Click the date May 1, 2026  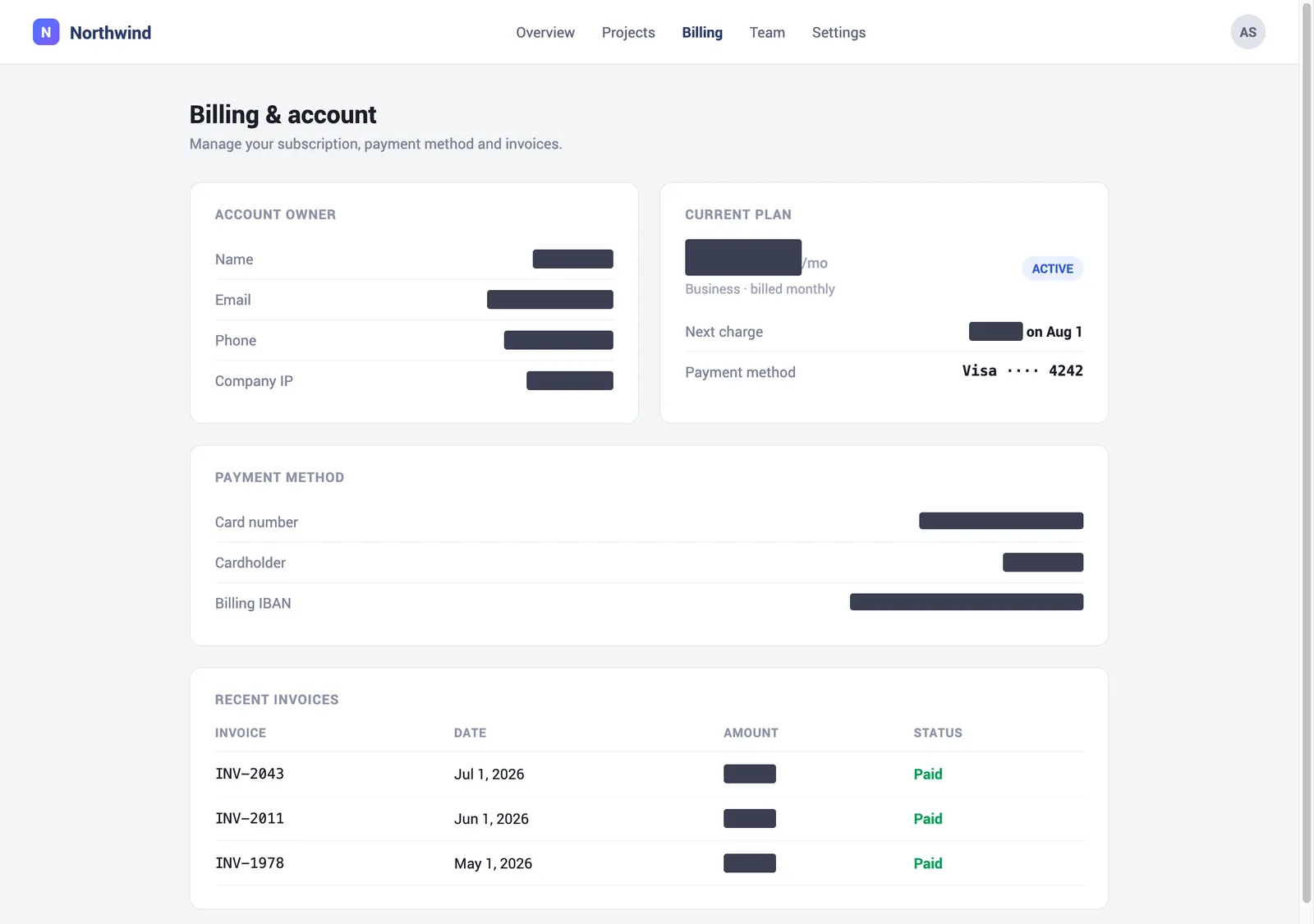[x=493, y=864]
